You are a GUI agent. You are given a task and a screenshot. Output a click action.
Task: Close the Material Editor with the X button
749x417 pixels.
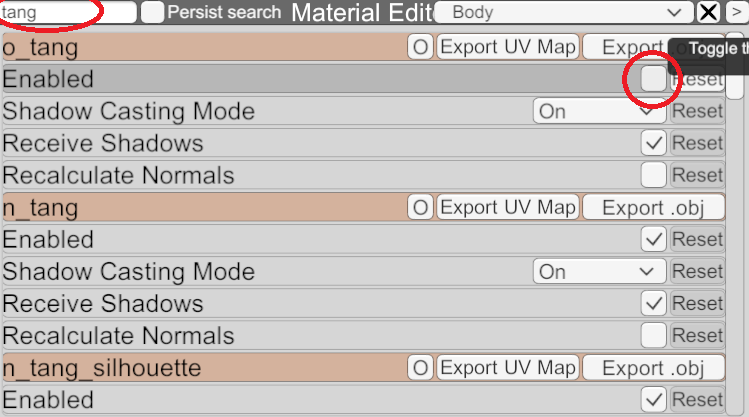708,12
